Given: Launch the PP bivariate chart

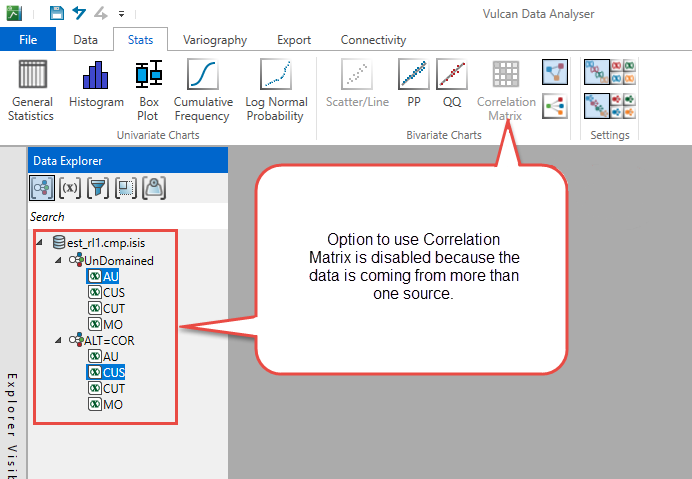Looking at the screenshot, I should point(413,85).
